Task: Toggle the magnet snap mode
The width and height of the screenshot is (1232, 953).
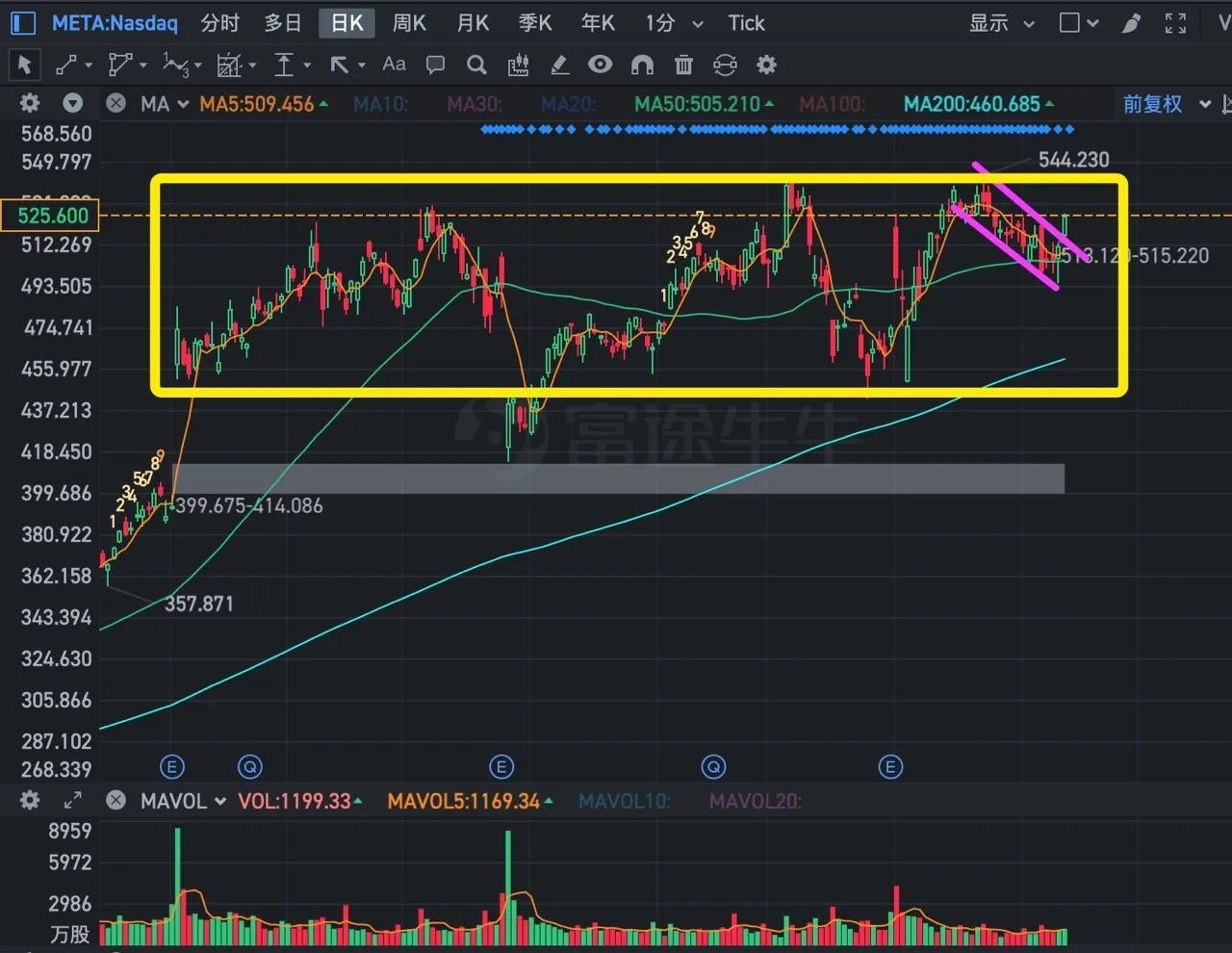Action: click(x=642, y=64)
